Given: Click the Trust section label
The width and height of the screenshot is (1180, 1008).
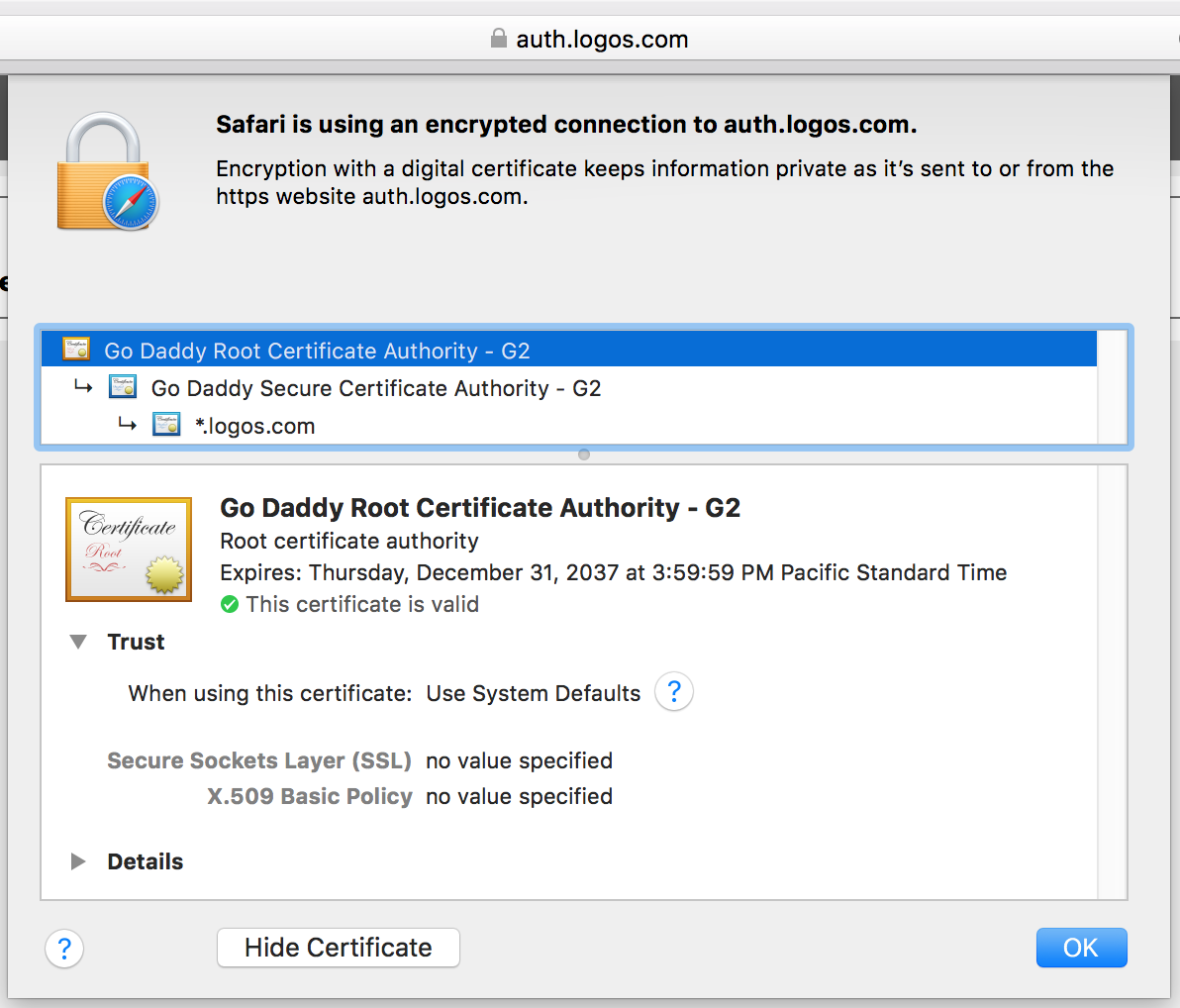Looking at the screenshot, I should 136,643.
